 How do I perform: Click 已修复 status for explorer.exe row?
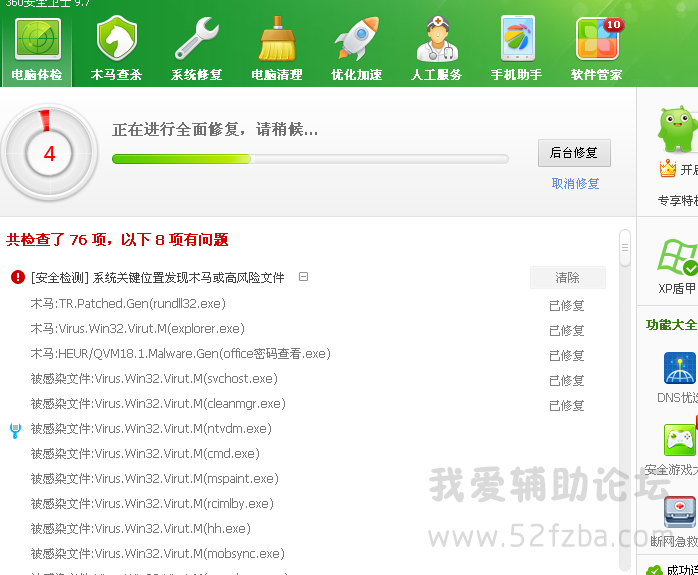(566, 331)
